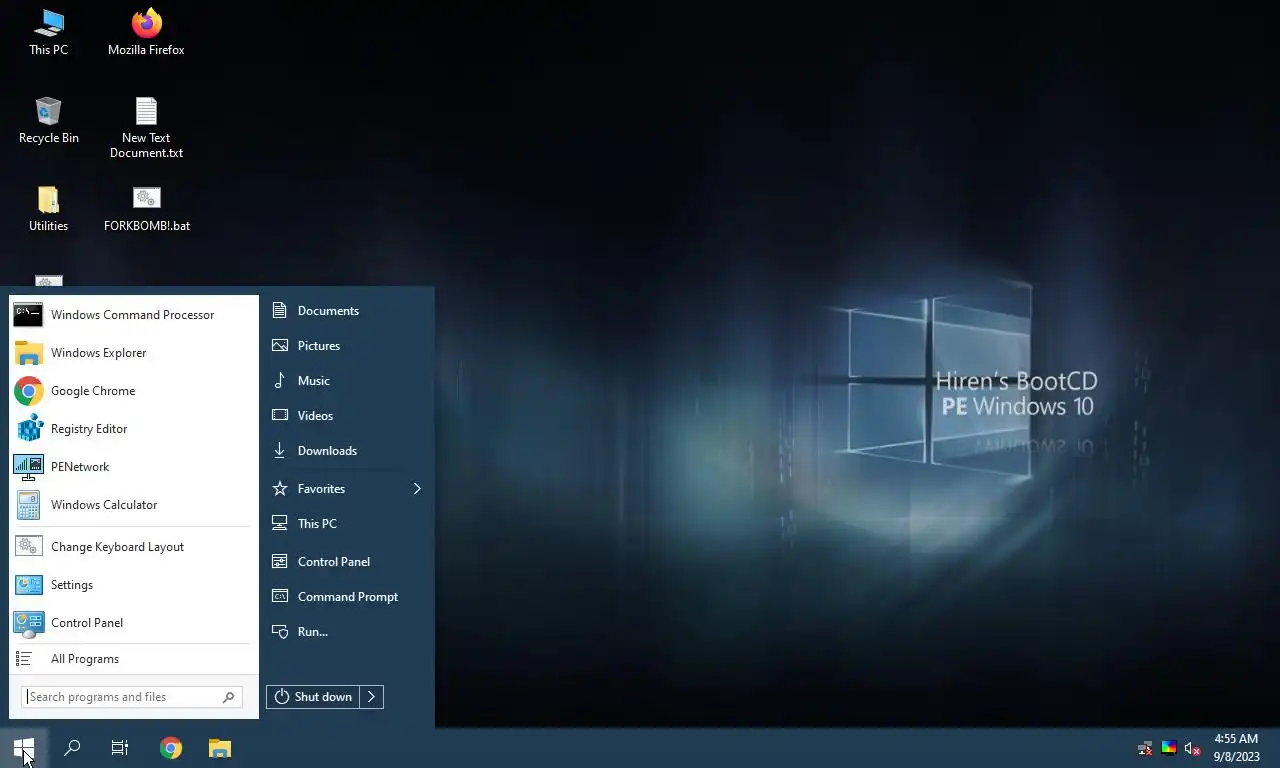Screen dimensions: 1280x768
Task: Open This PC from Start menu right pane
Action: [347, 524]
